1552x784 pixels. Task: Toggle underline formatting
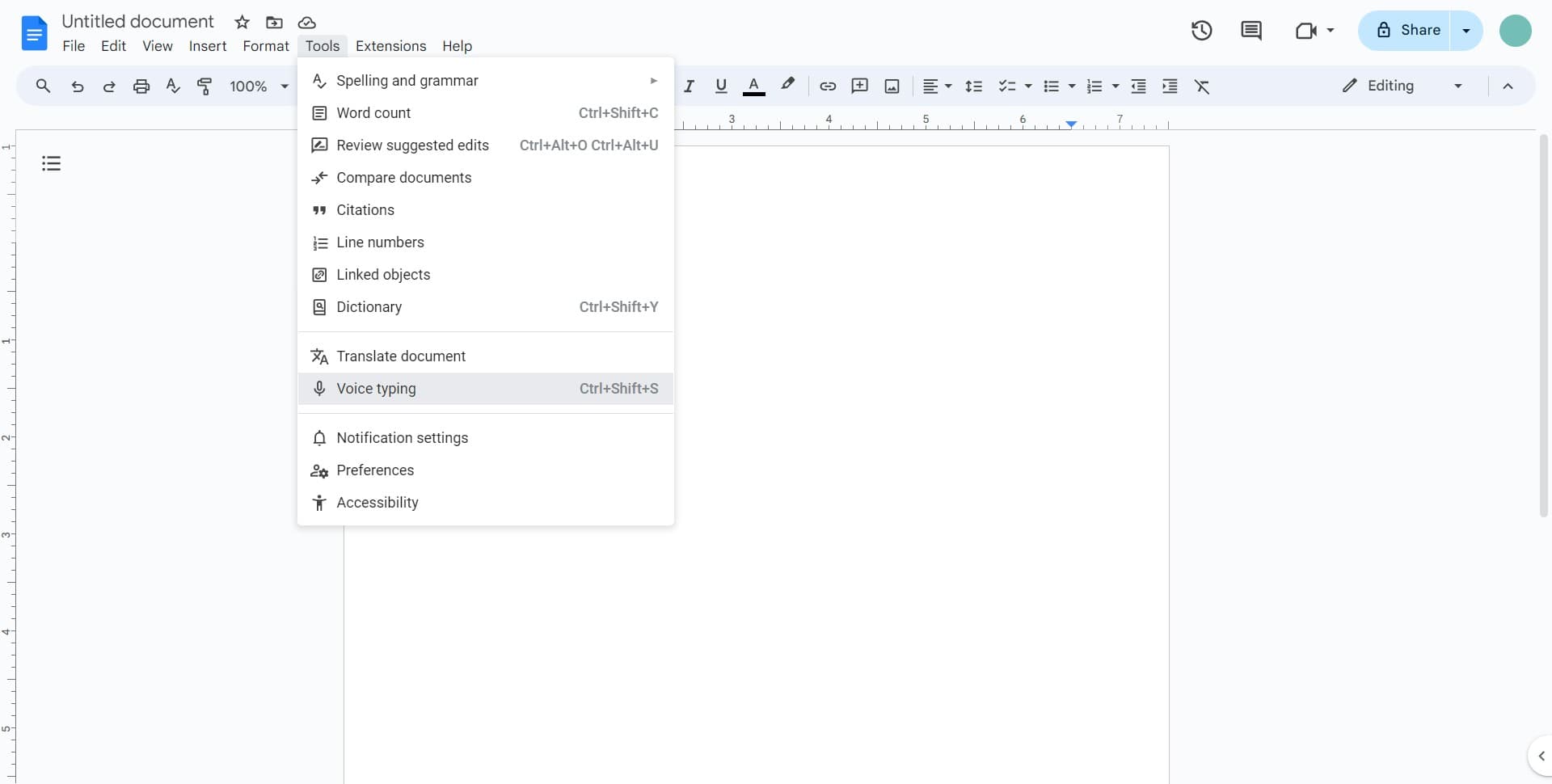pos(722,86)
